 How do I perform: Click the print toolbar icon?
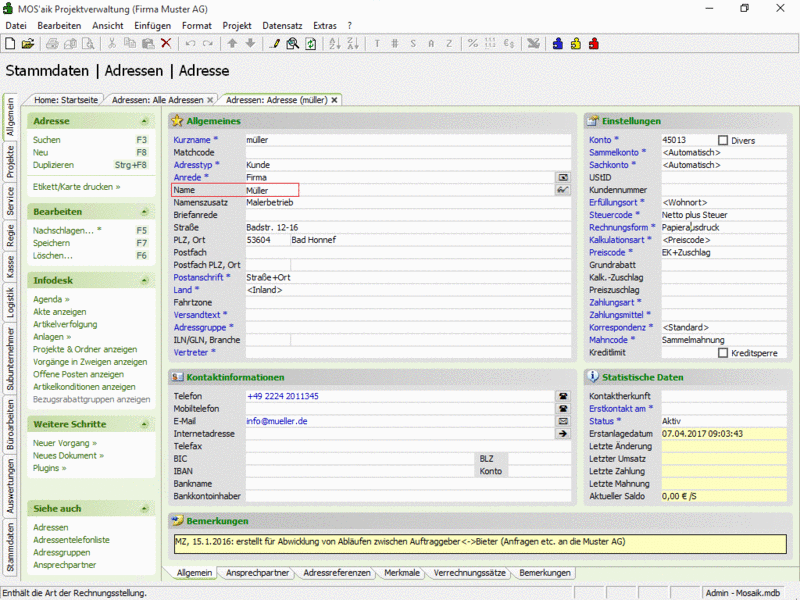pyautogui.click(x=52, y=44)
